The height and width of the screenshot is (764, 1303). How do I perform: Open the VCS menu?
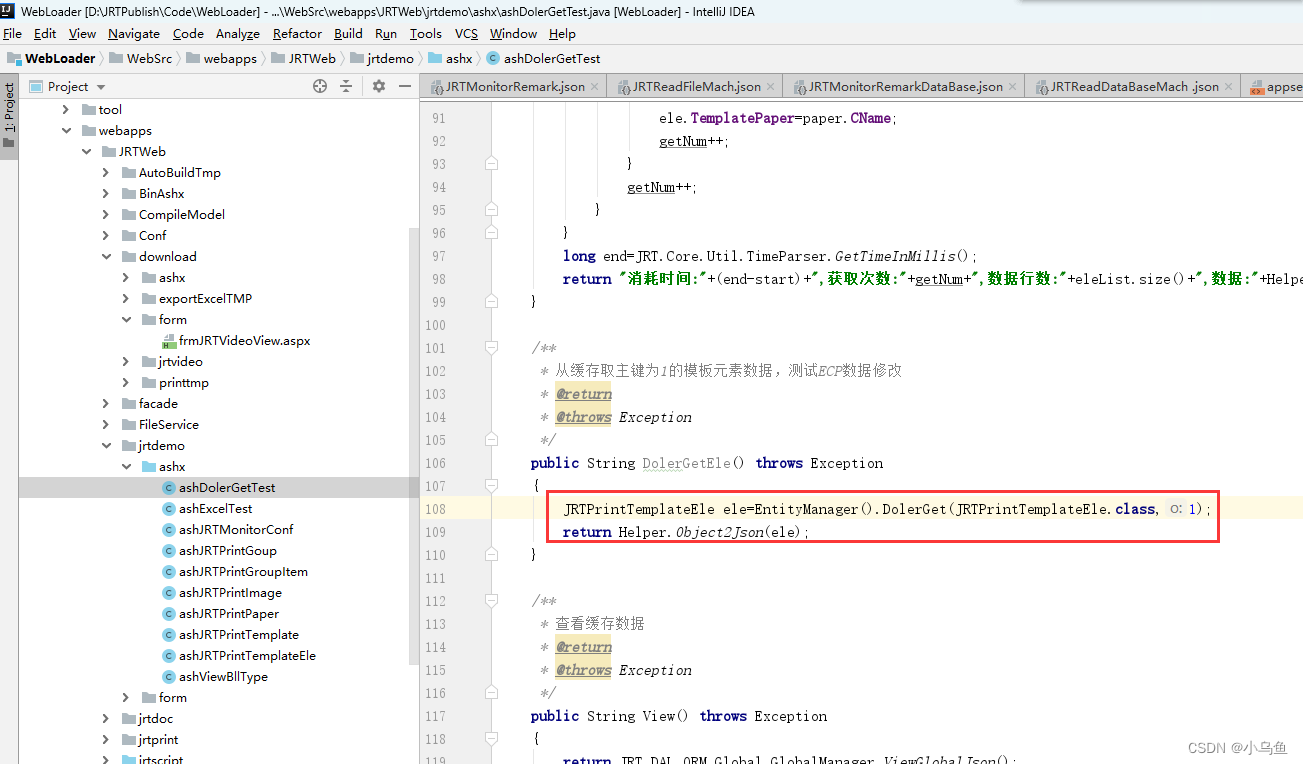tap(466, 34)
